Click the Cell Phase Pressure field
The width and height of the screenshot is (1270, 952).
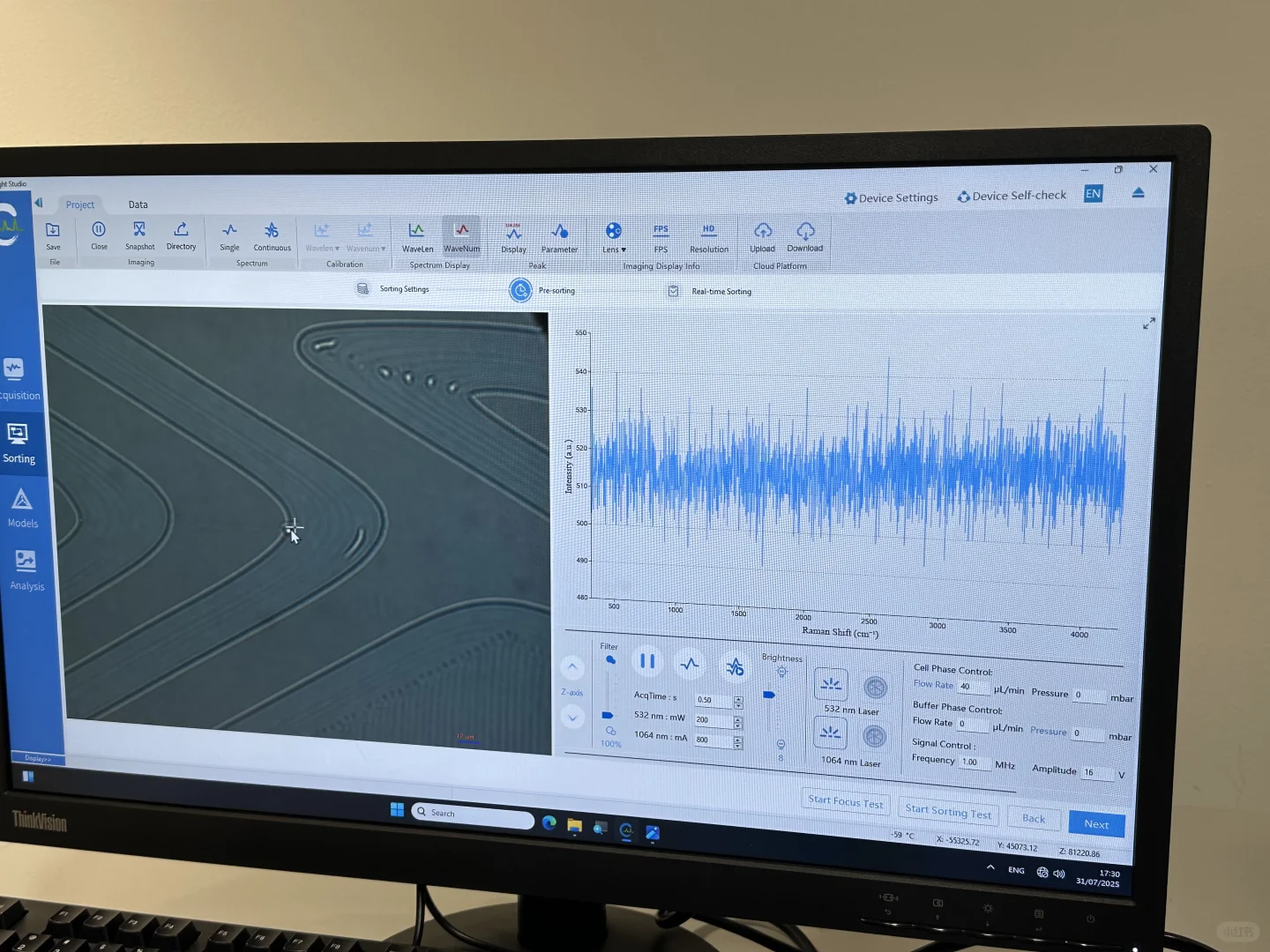(1089, 695)
